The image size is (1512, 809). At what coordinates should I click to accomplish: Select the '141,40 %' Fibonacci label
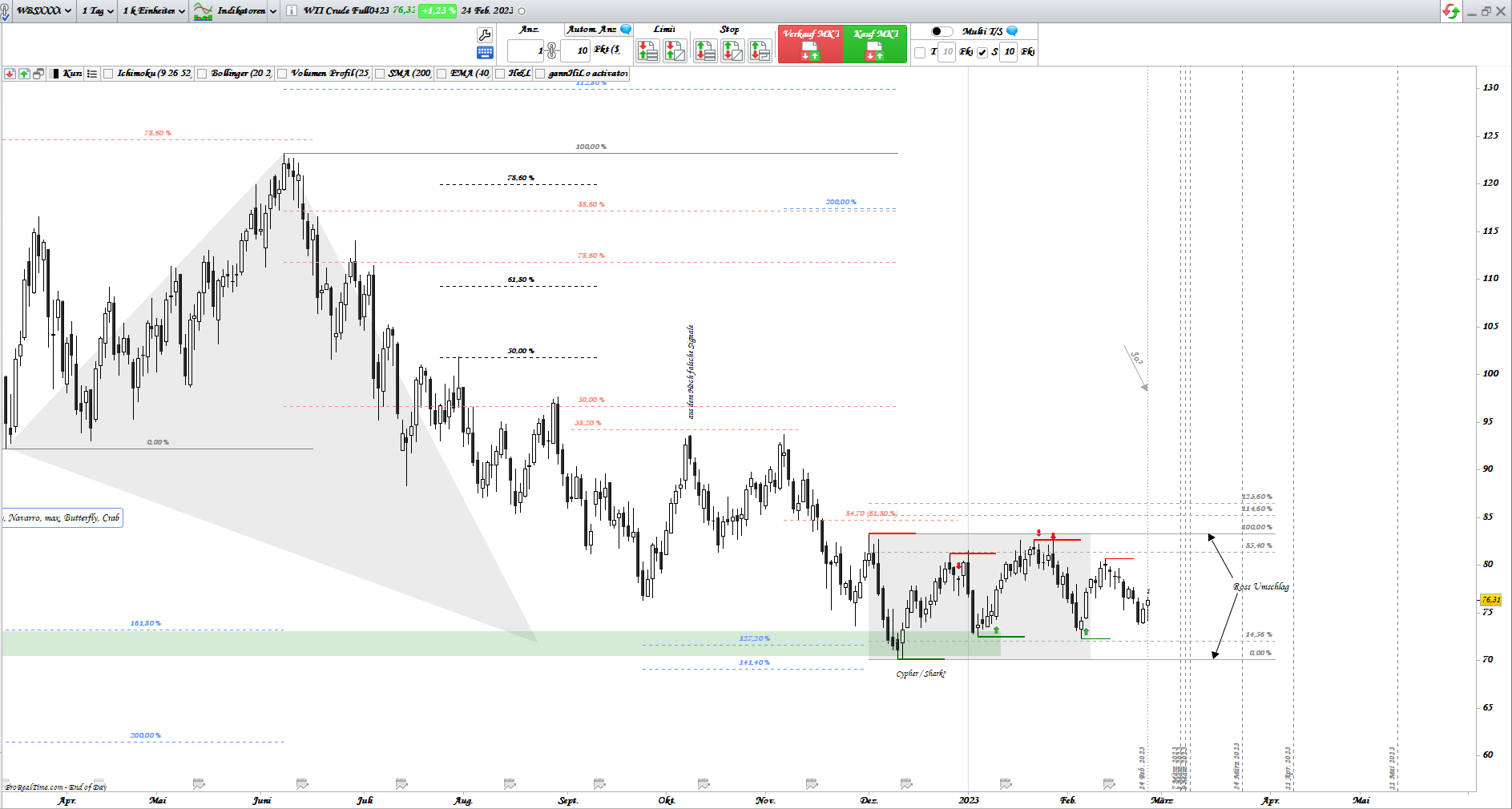click(754, 662)
